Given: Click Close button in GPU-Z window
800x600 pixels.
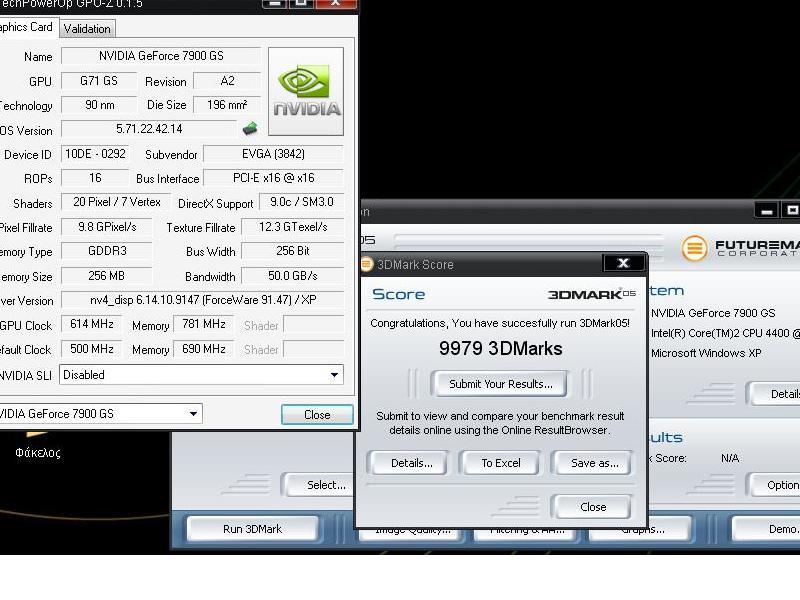Looking at the screenshot, I should tap(317, 415).
